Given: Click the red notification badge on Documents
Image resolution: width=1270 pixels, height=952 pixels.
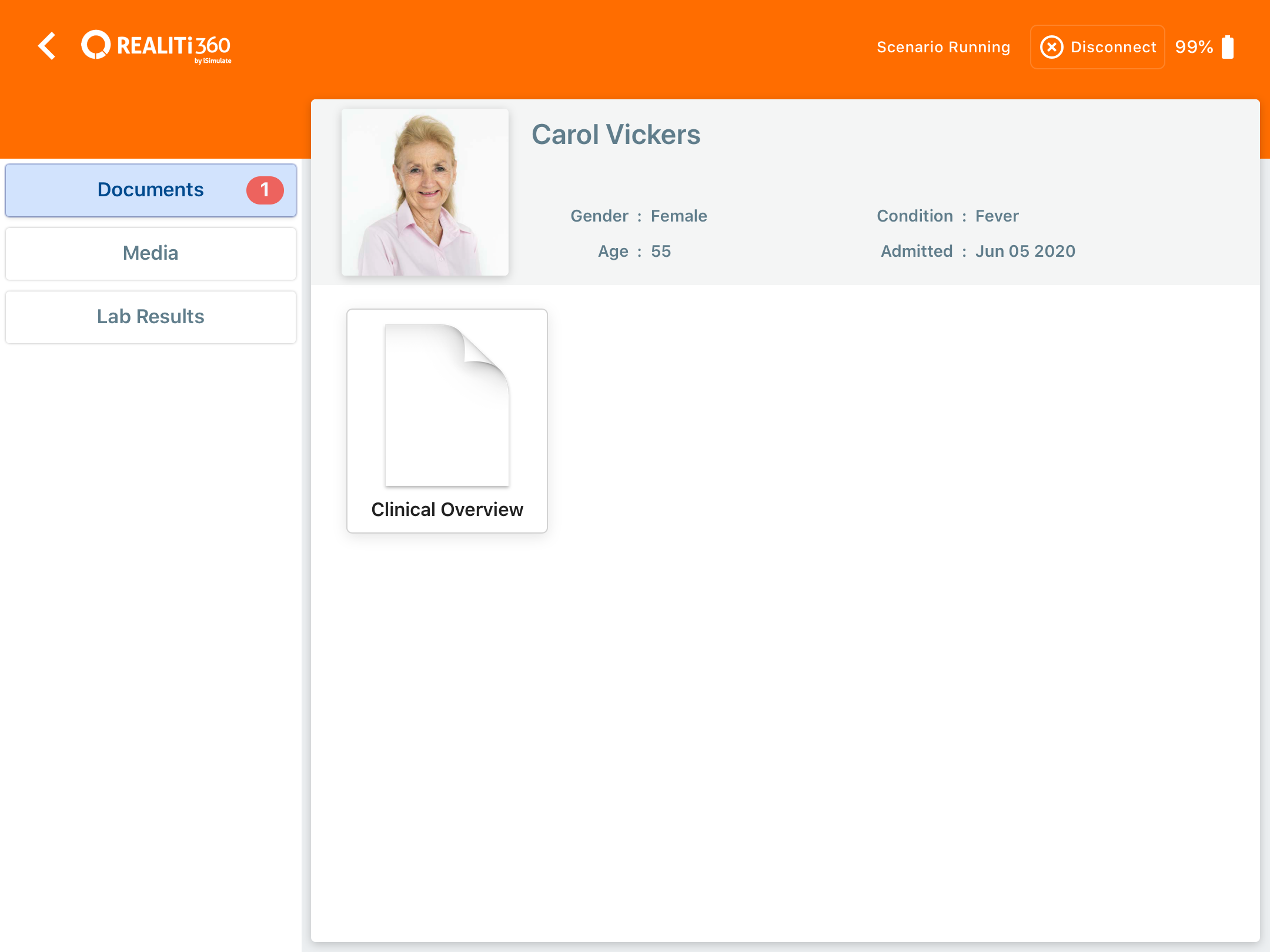Looking at the screenshot, I should pyautogui.click(x=265, y=190).
